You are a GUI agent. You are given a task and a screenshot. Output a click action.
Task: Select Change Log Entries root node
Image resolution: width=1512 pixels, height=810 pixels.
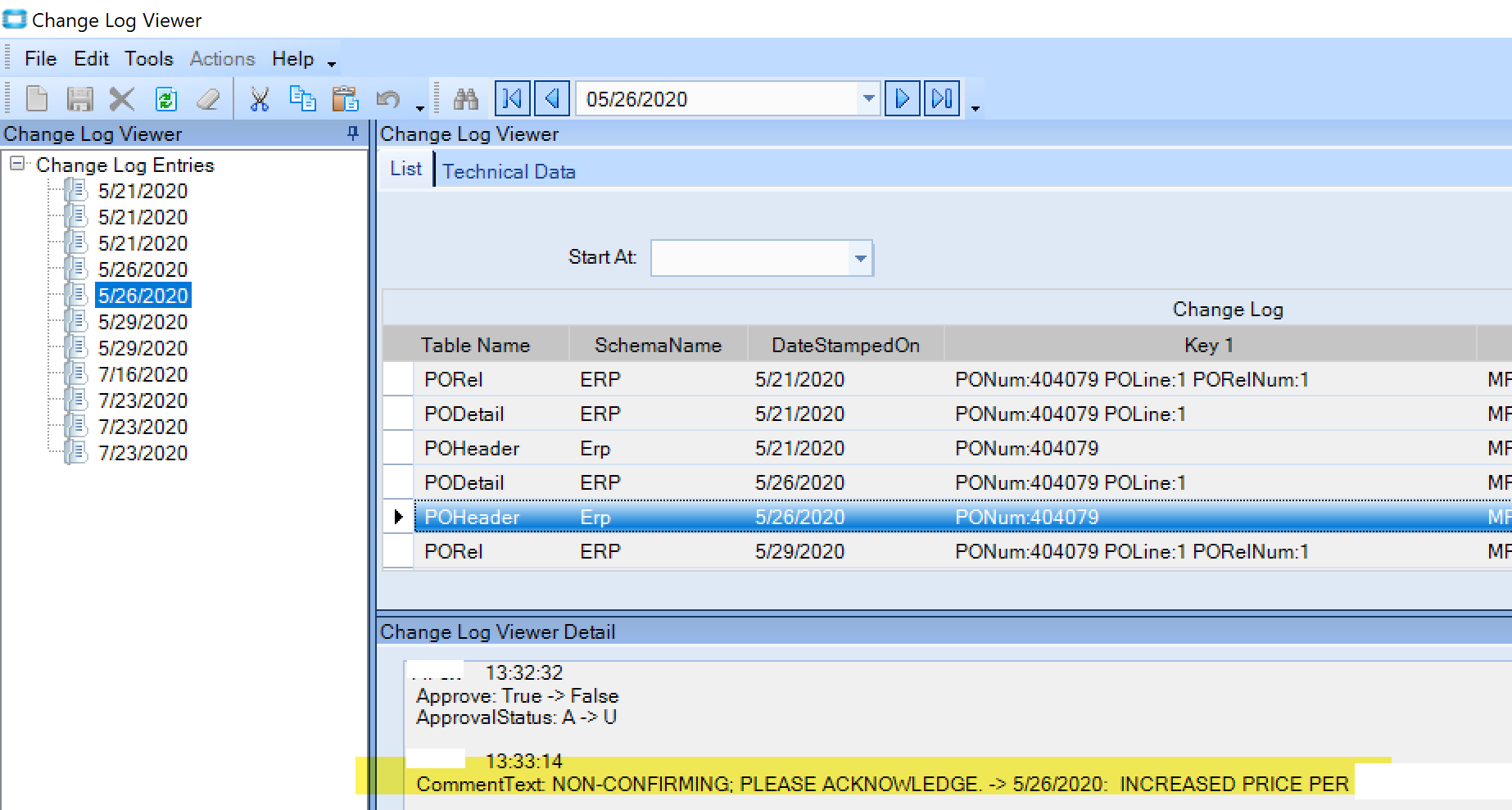pyautogui.click(x=124, y=165)
